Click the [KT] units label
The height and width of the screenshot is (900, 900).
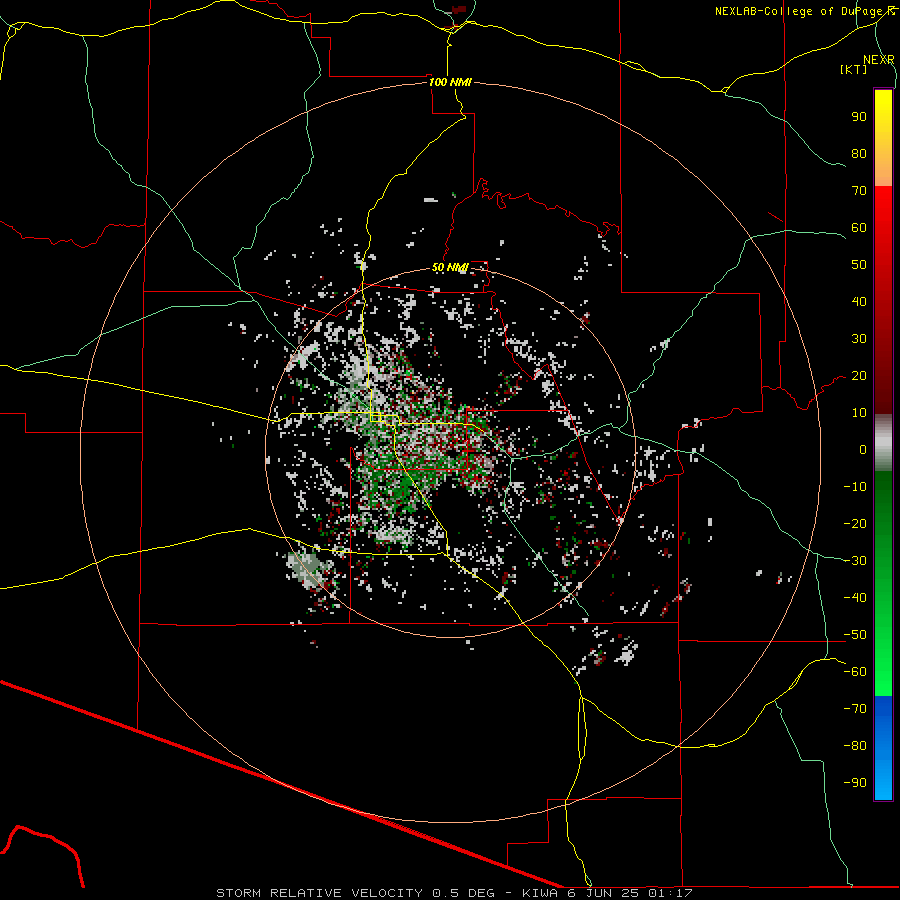853,69
